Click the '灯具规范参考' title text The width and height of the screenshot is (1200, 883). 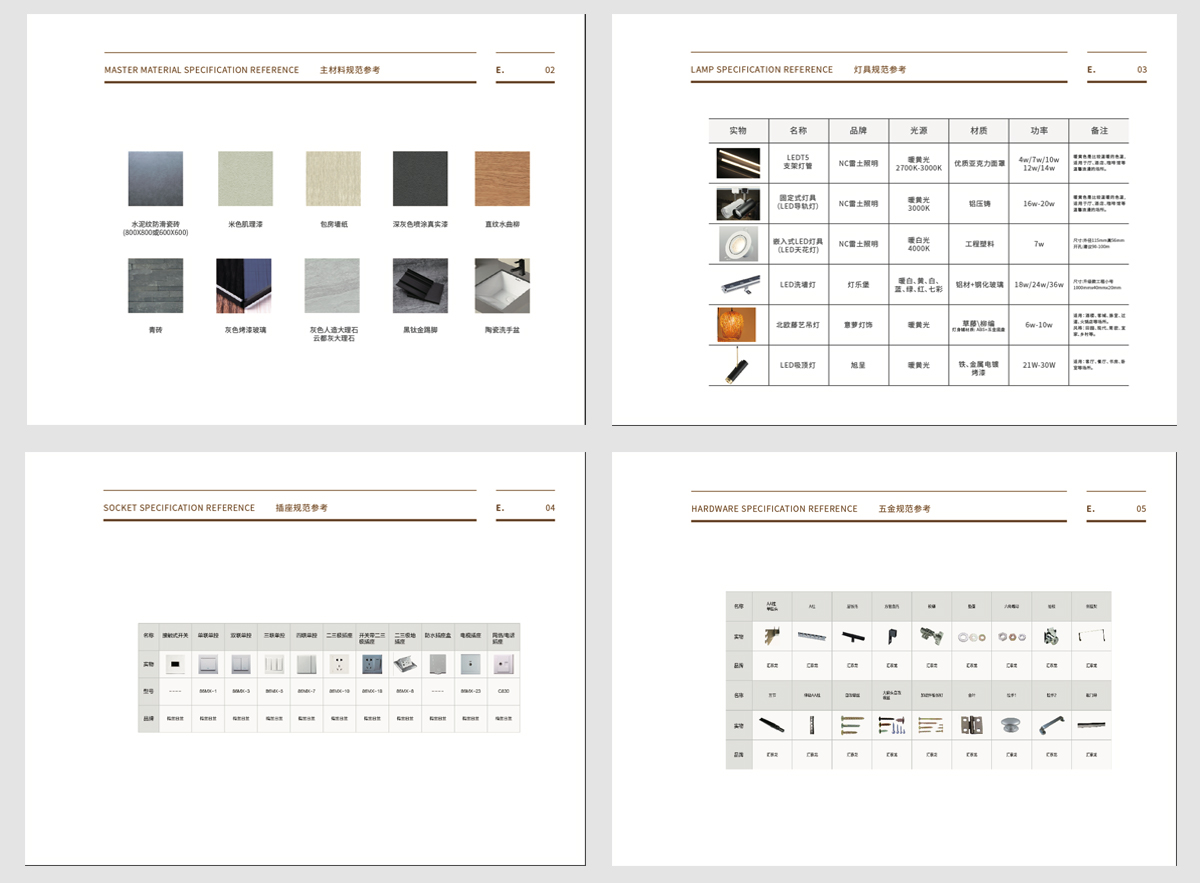880,70
